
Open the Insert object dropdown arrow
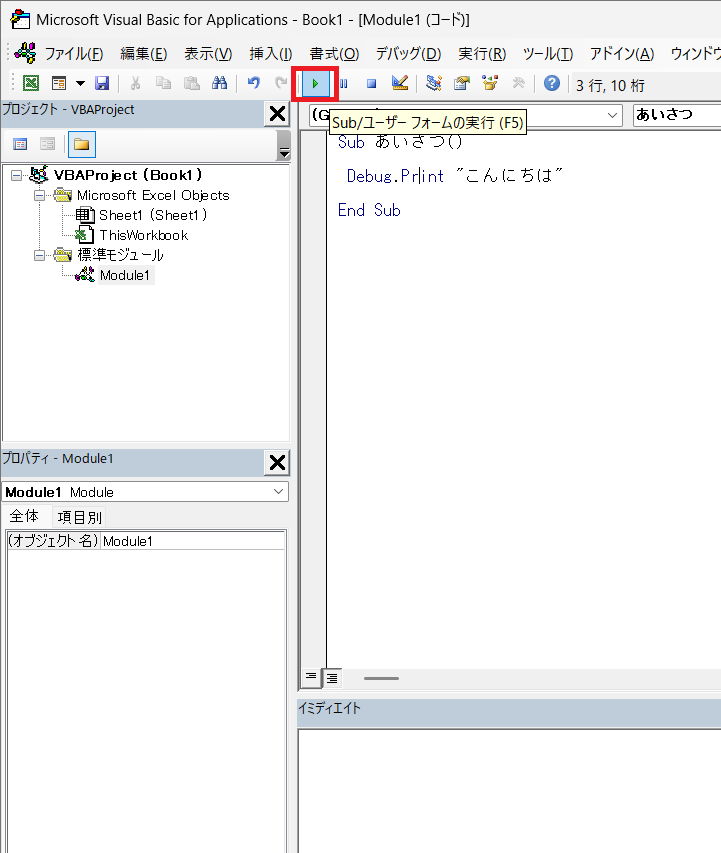pos(81,83)
